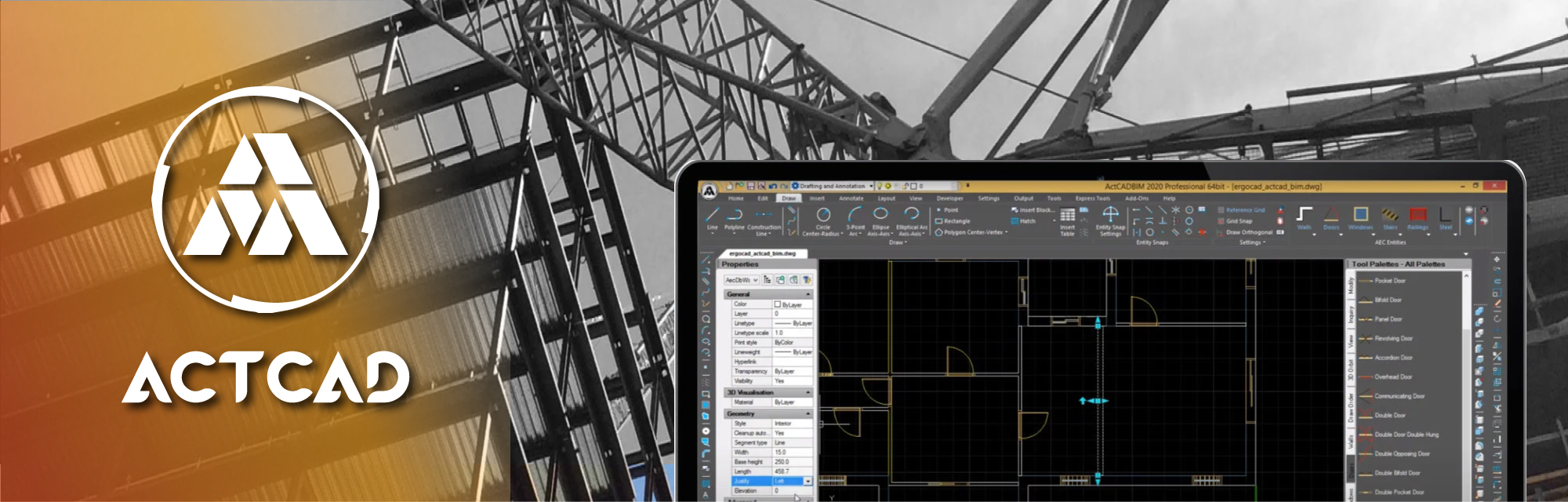The height and width of the screenshot is (502, 1568).
Task: Toggle Grid Snap on or off
Action: [x=1239, y=221]
